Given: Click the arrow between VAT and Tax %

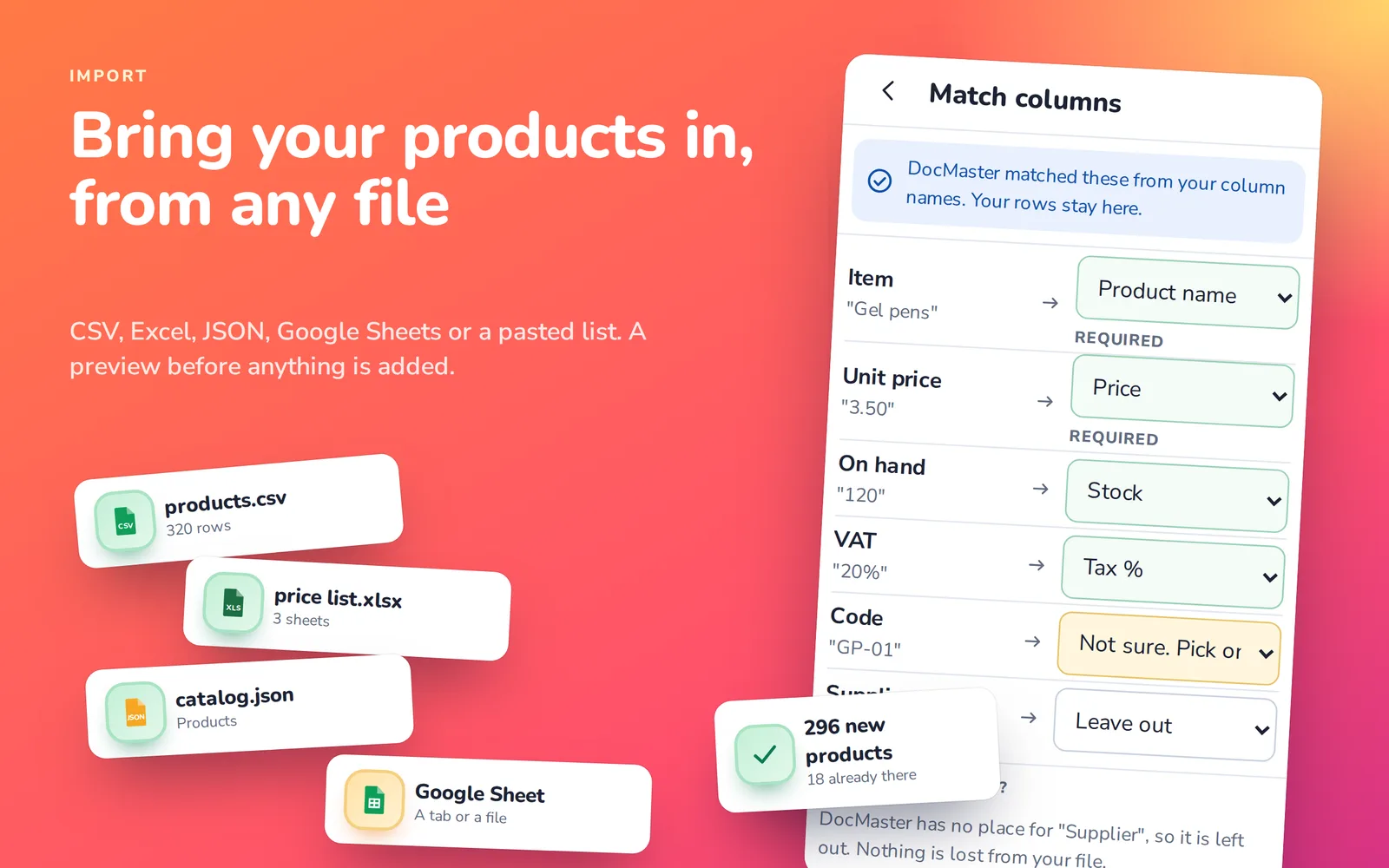Looking at the screenshot, I should (x=1036, y=565).
